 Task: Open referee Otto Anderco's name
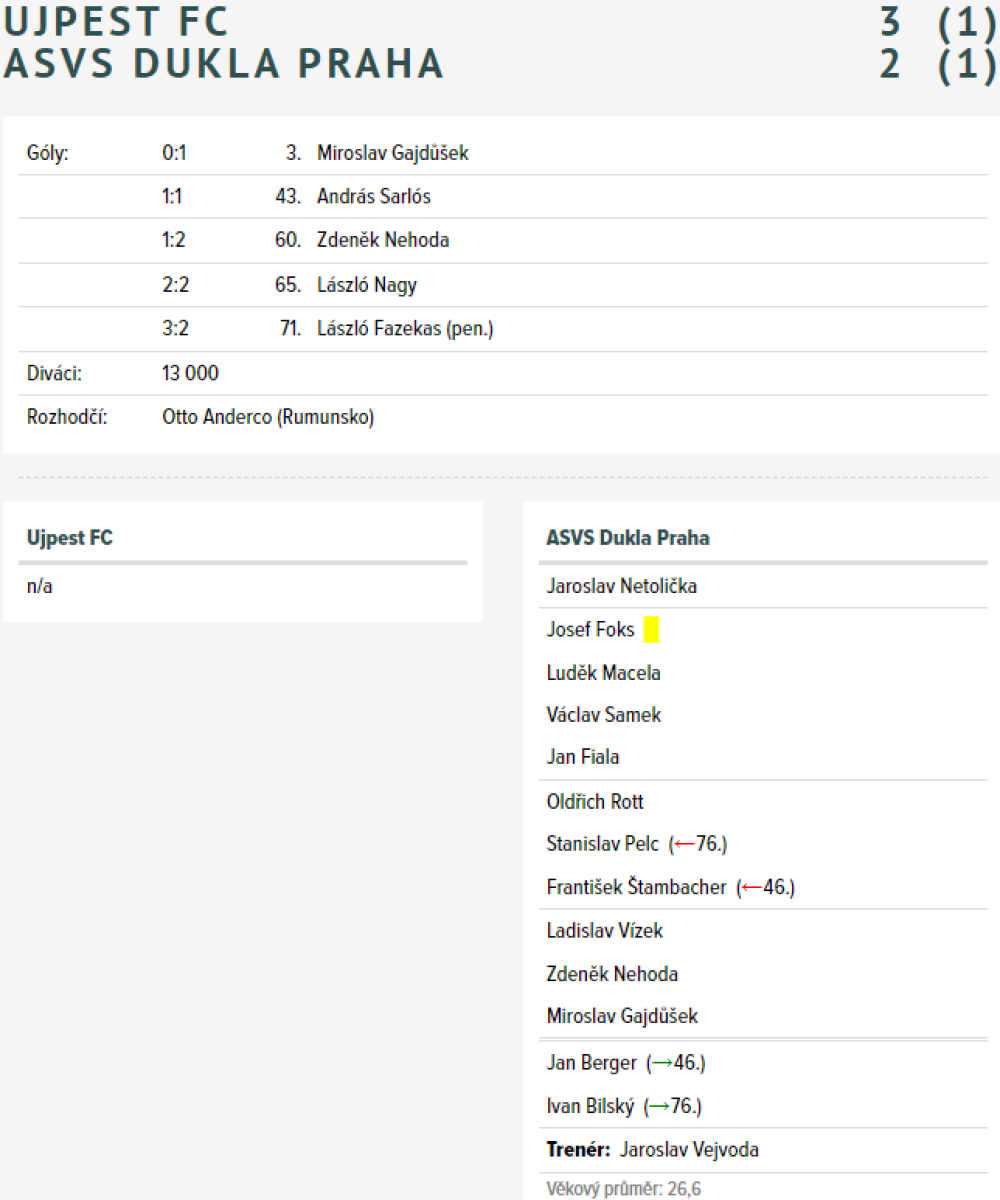click(267, 417)
